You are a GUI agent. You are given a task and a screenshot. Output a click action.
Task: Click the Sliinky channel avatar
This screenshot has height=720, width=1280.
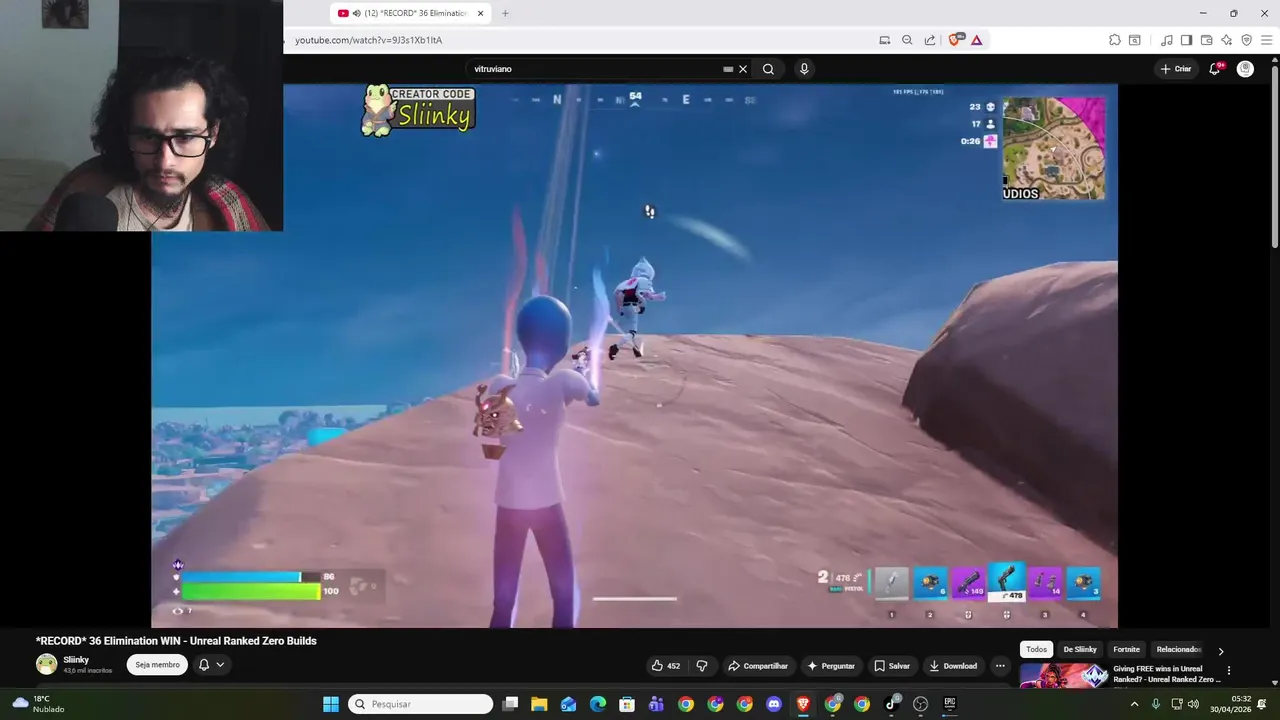click(x=46, y=664)
